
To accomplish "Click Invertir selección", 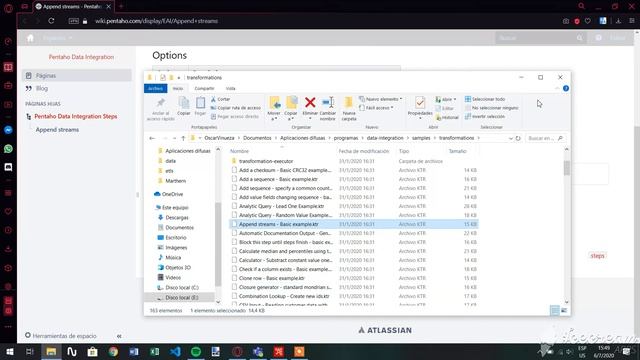I will [x=485, y=116].
